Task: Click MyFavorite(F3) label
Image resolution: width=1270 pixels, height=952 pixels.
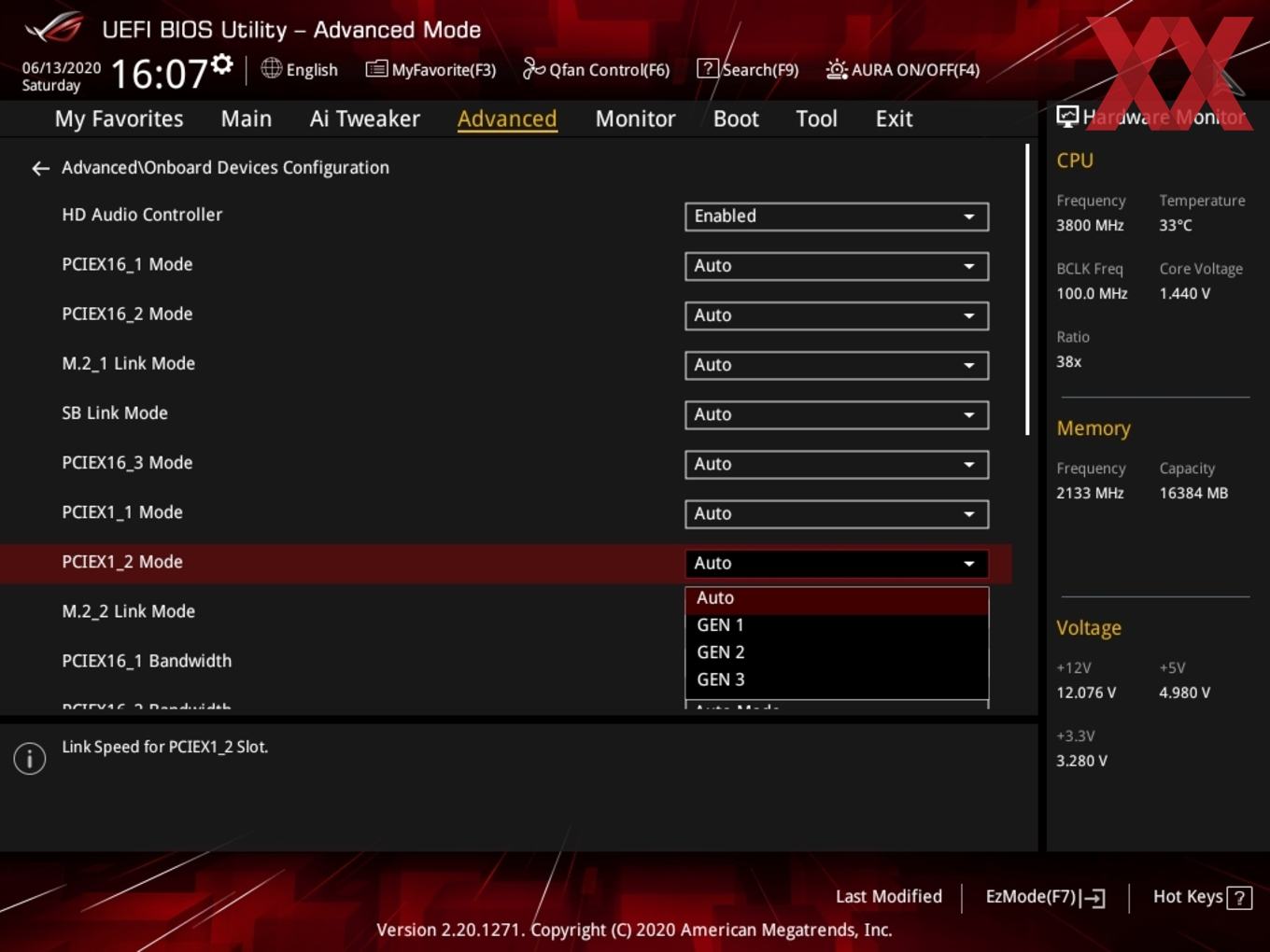Action: tap(444, 70)
